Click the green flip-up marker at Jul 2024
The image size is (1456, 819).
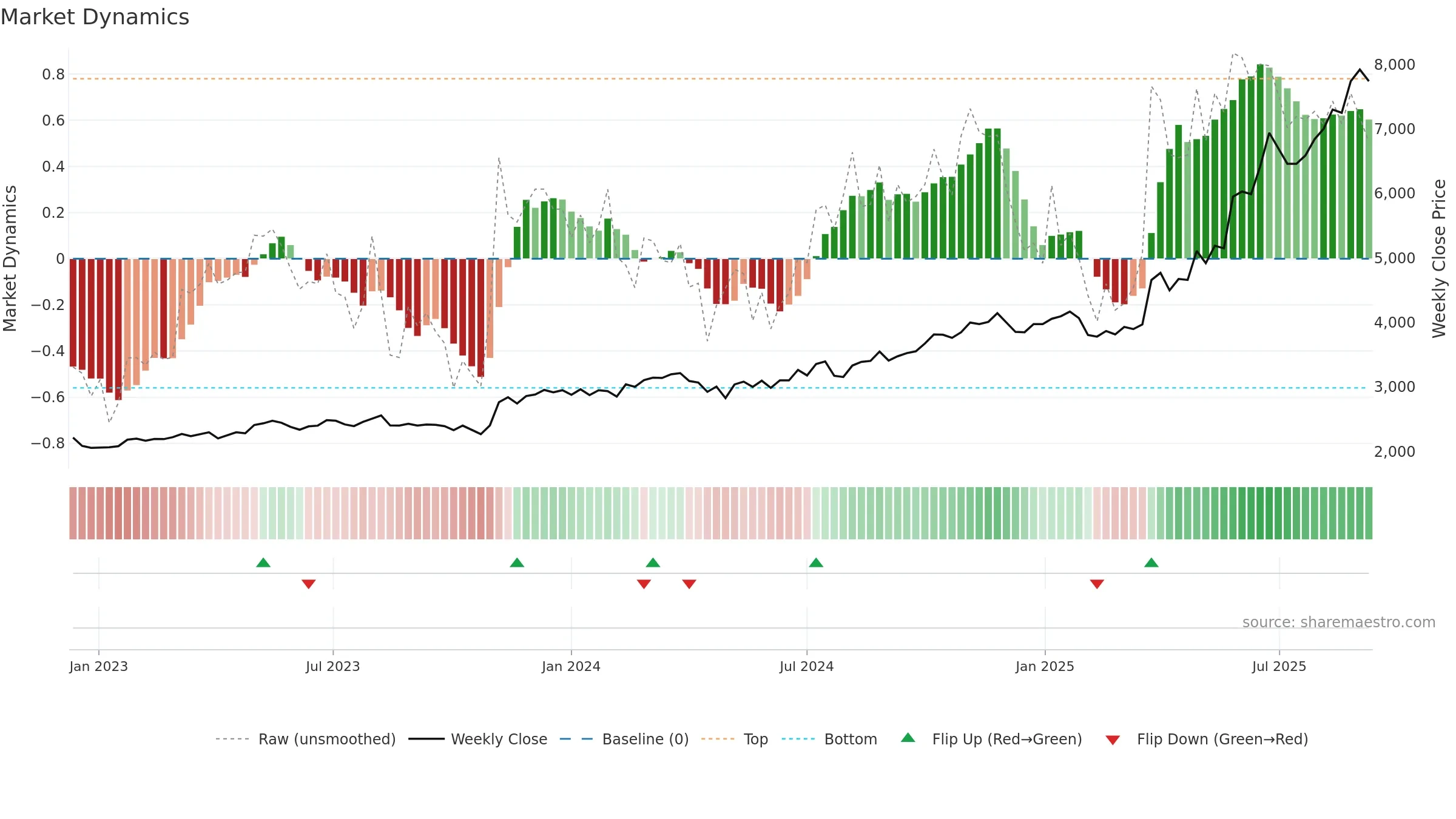[x=816, y=562]
